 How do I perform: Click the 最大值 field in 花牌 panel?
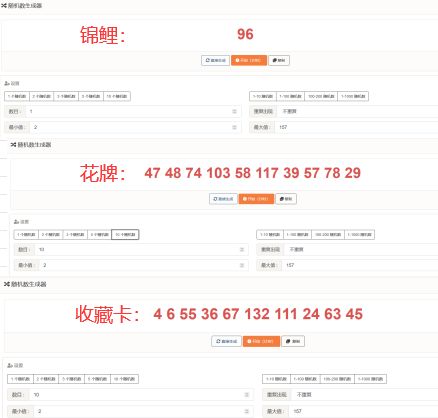point(360,265)
